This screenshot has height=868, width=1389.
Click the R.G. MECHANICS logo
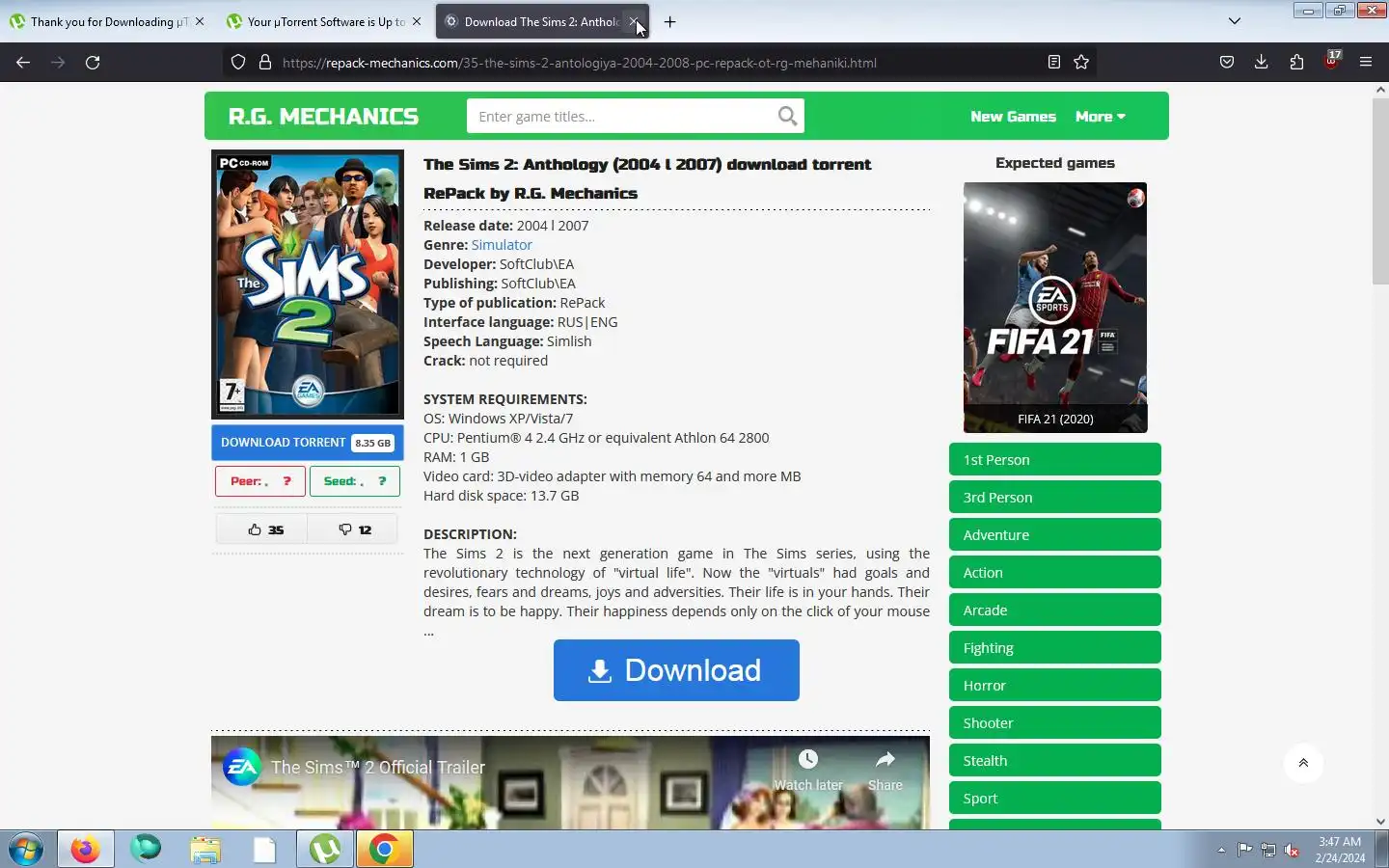click(x=323, y=117)
